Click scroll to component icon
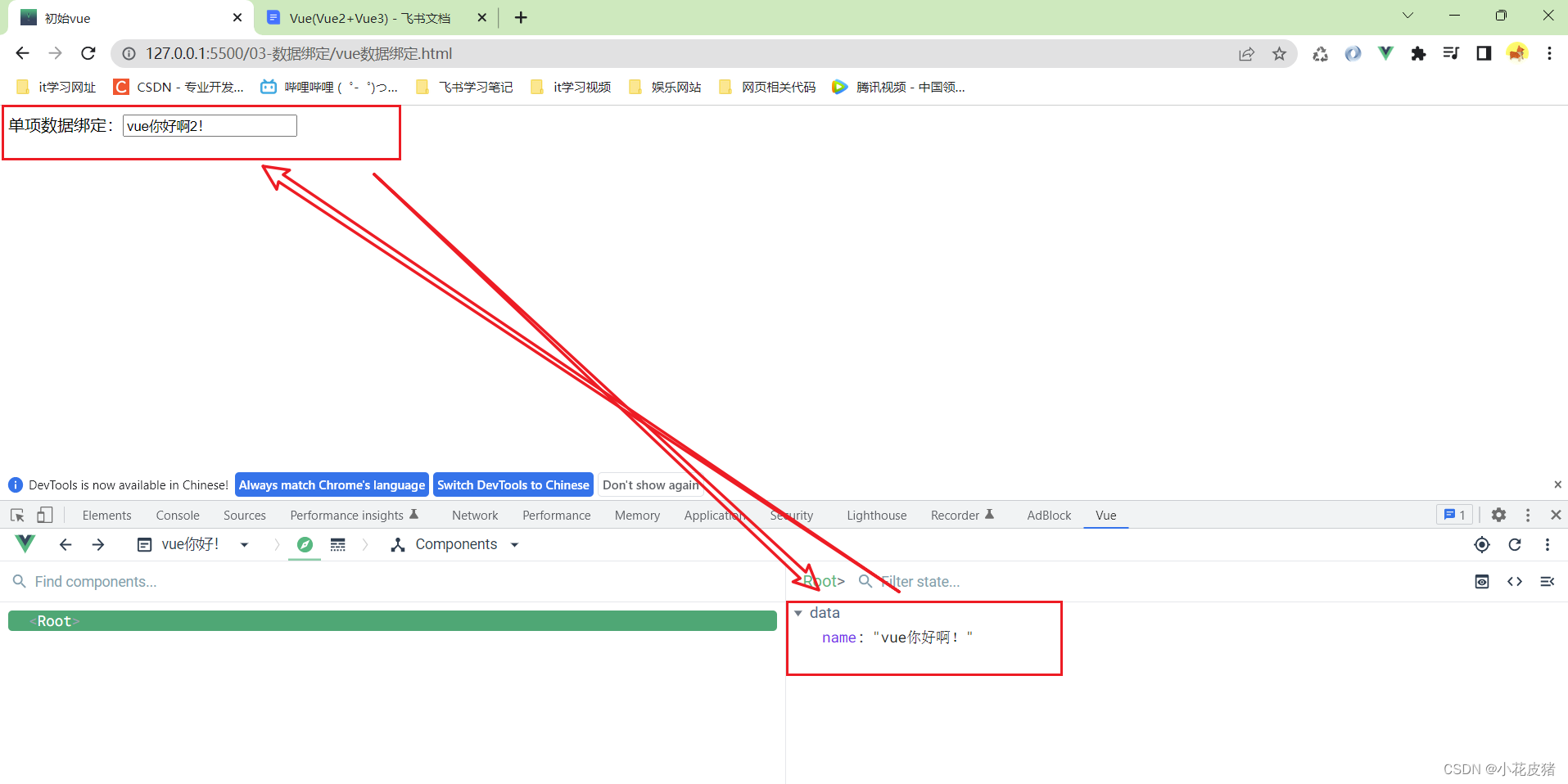 pos(1482,581)
